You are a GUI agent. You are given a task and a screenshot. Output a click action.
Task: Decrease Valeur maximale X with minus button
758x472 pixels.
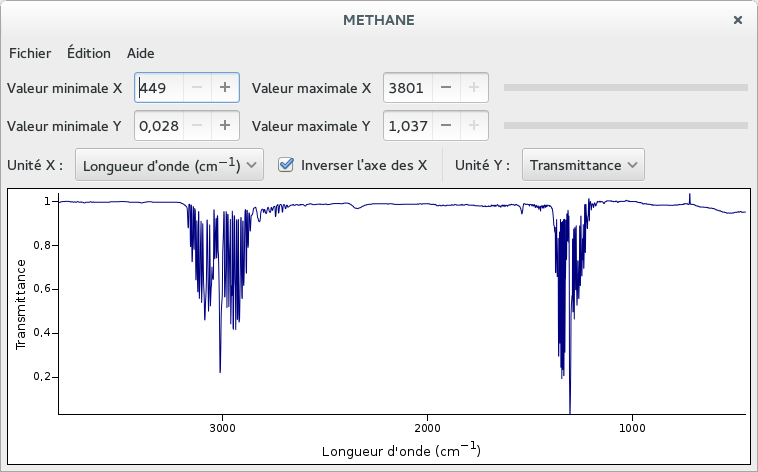tap(446, 88)
